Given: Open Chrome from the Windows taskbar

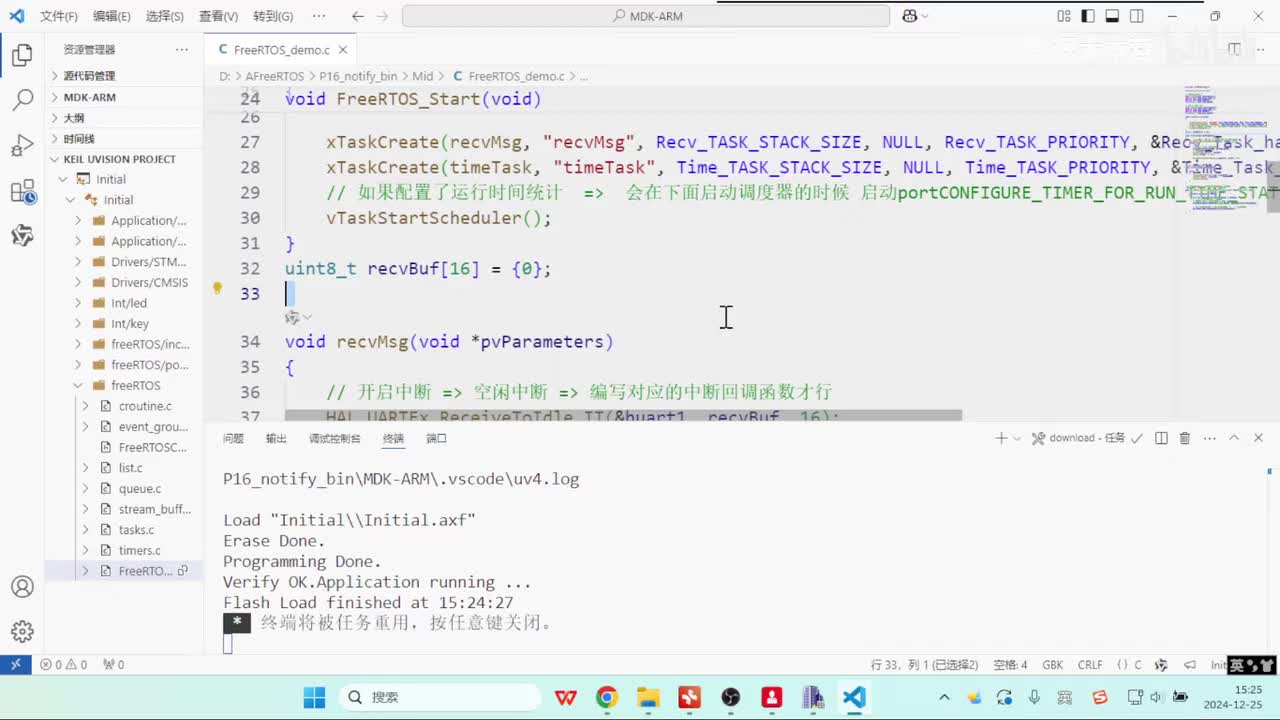Looking at the screenshot, I should pyautogui.click(x=607, y=697).
